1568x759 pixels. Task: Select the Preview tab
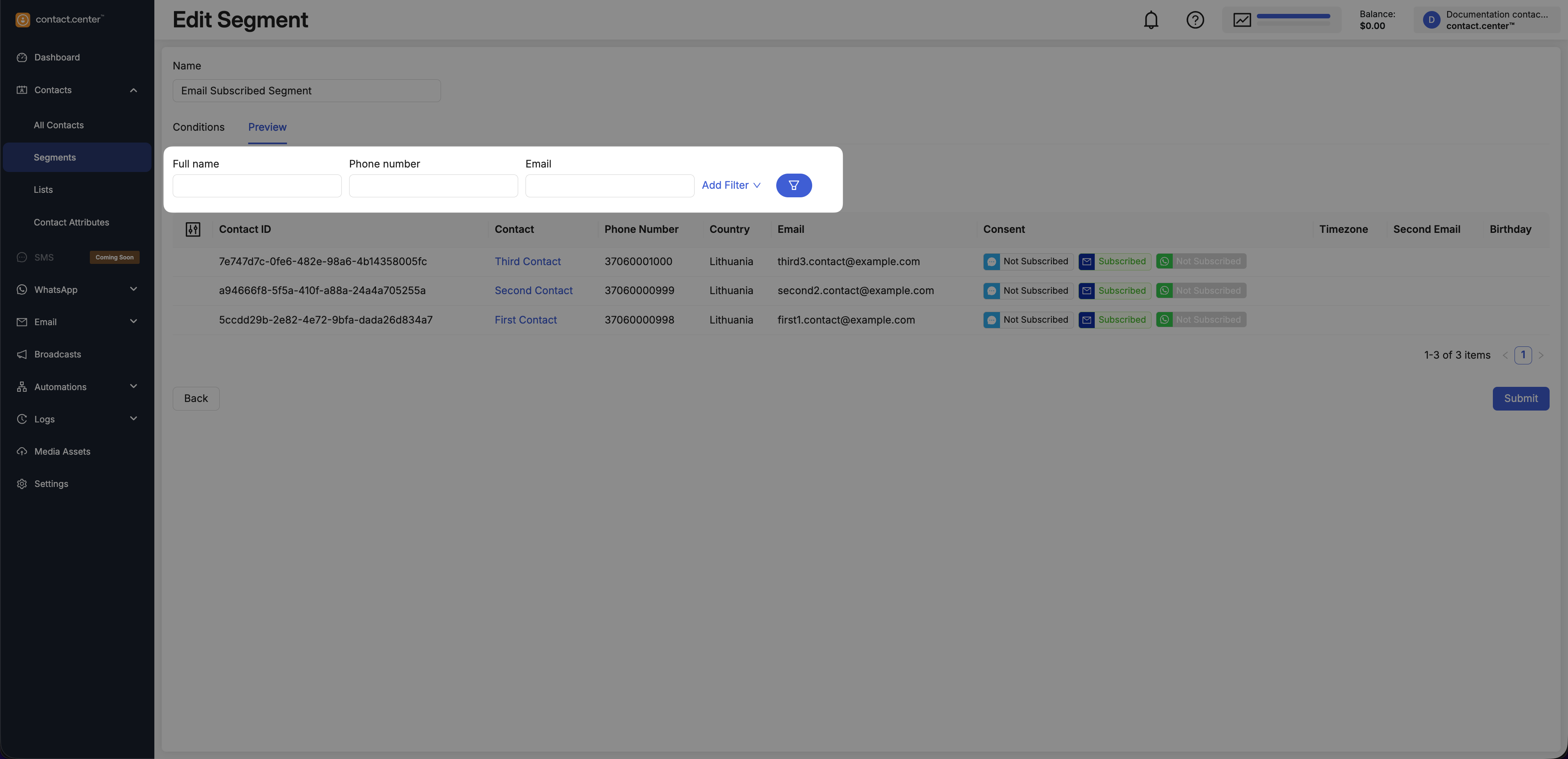[x=267, y=127]
